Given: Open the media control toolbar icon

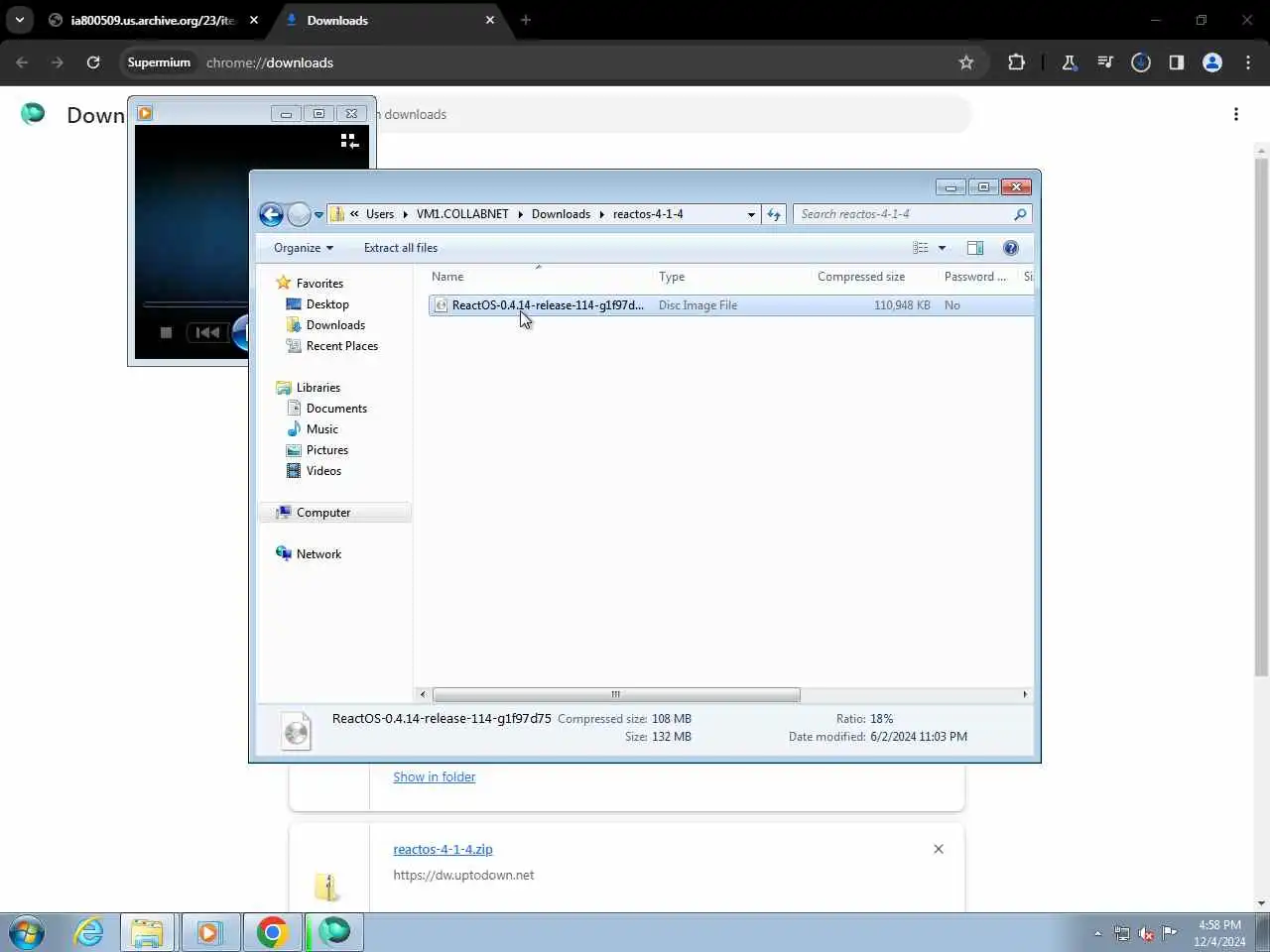Looking at the screenshot, I should pyautogui.click(x=1105, y=62).
